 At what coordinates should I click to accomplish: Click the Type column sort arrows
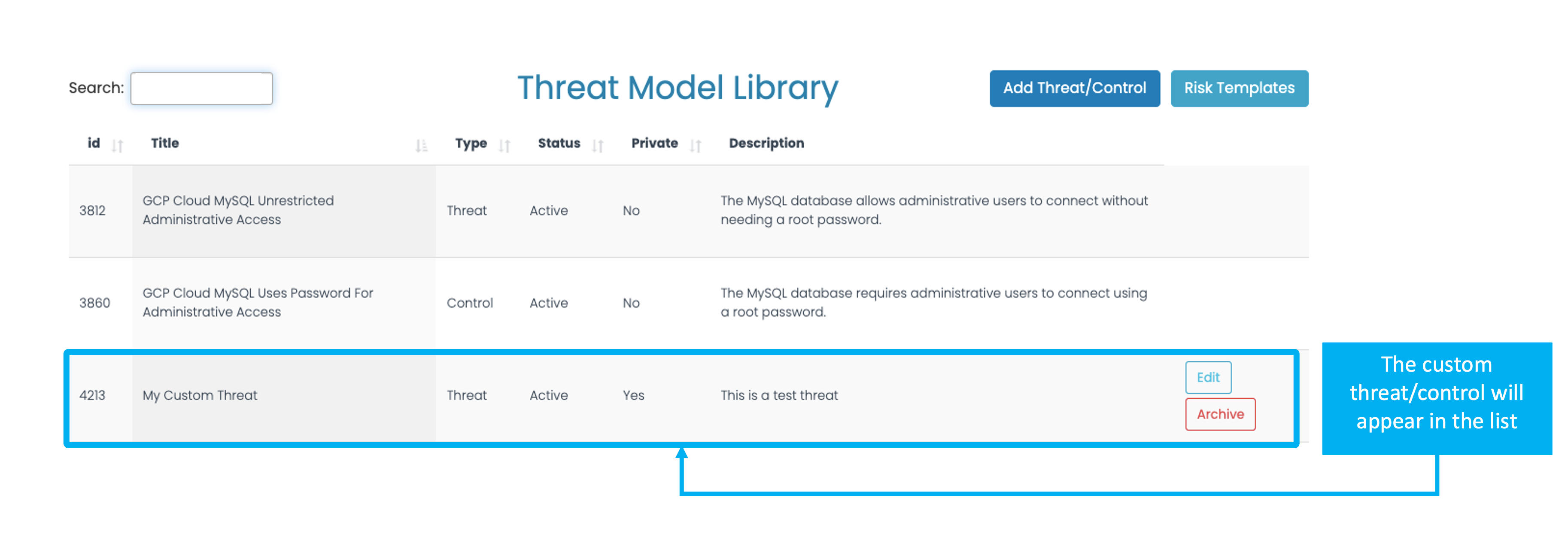504,145
